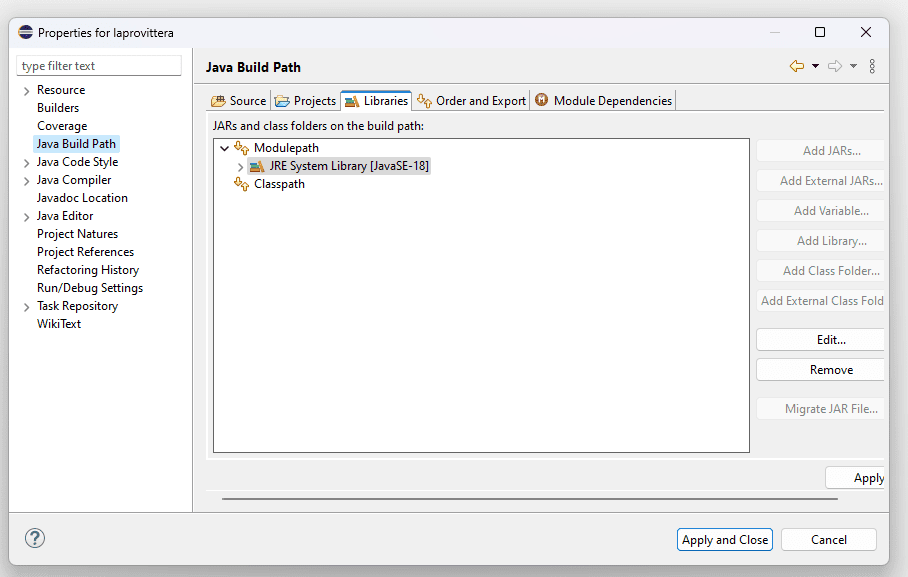
Task: Collapse the Modulepath tree node
Action: (x=224, y=148)
